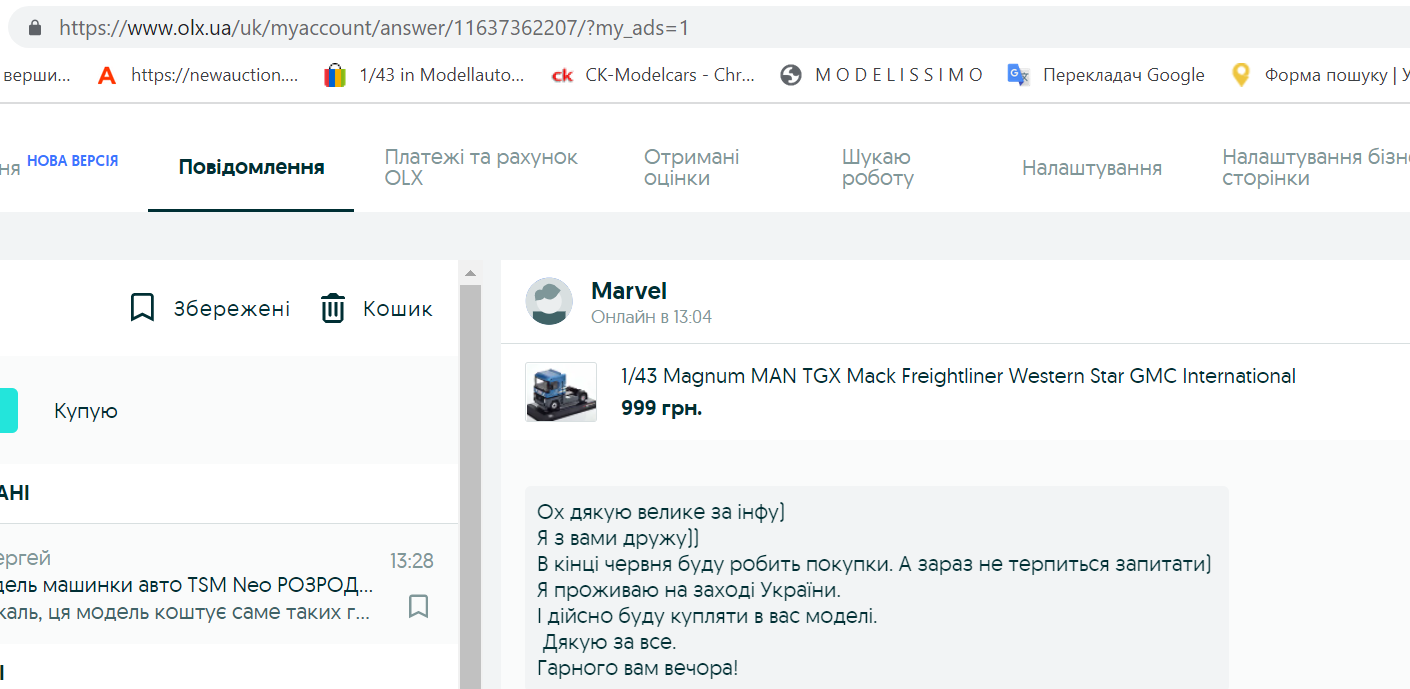Click the НОВА ВЕРСІЯ label
1410x689 pixels.
(73, 160)
